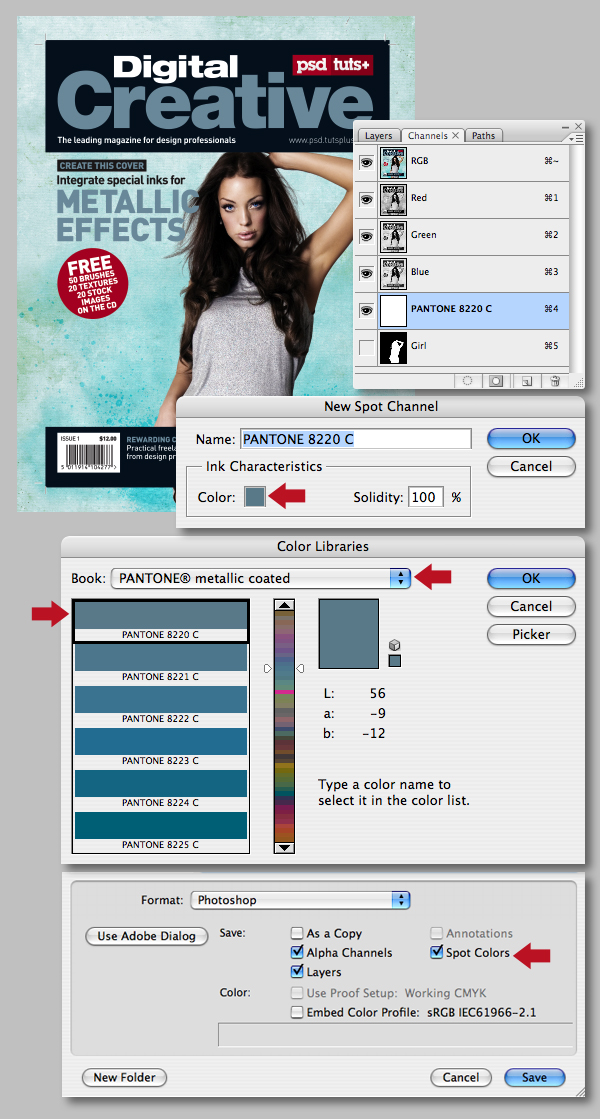Click the vertical color spectrum strip
Viewport: 600px width, 1119px height.
(285, 726)
